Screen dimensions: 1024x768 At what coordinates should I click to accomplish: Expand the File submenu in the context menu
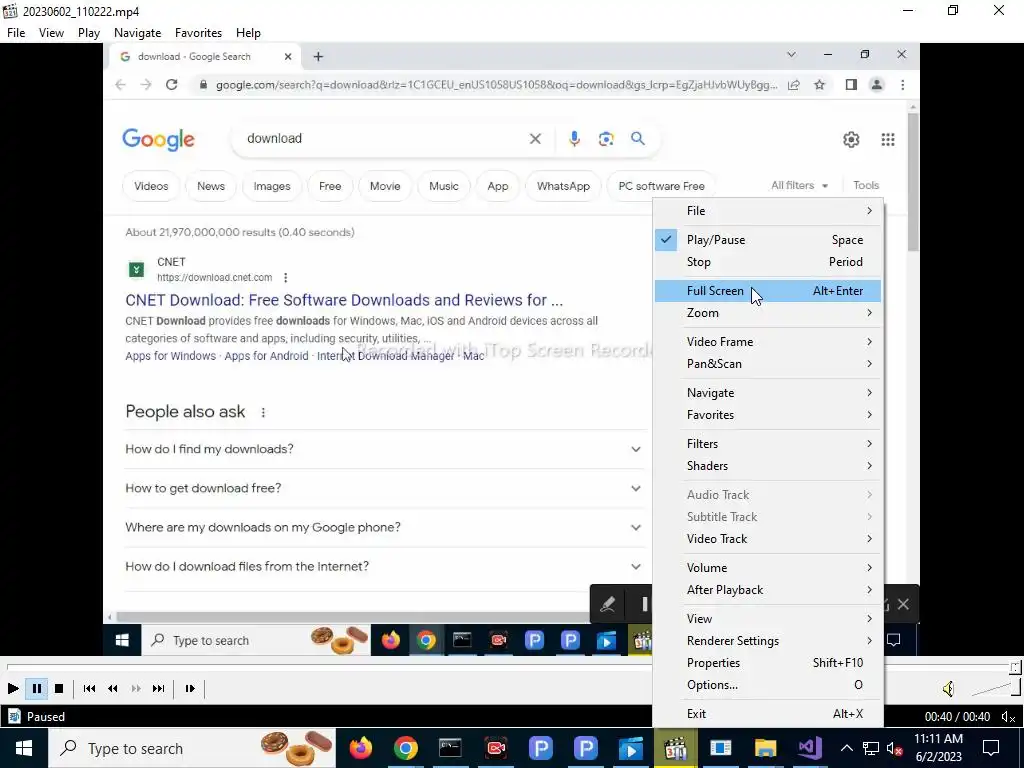pos(768,211)
